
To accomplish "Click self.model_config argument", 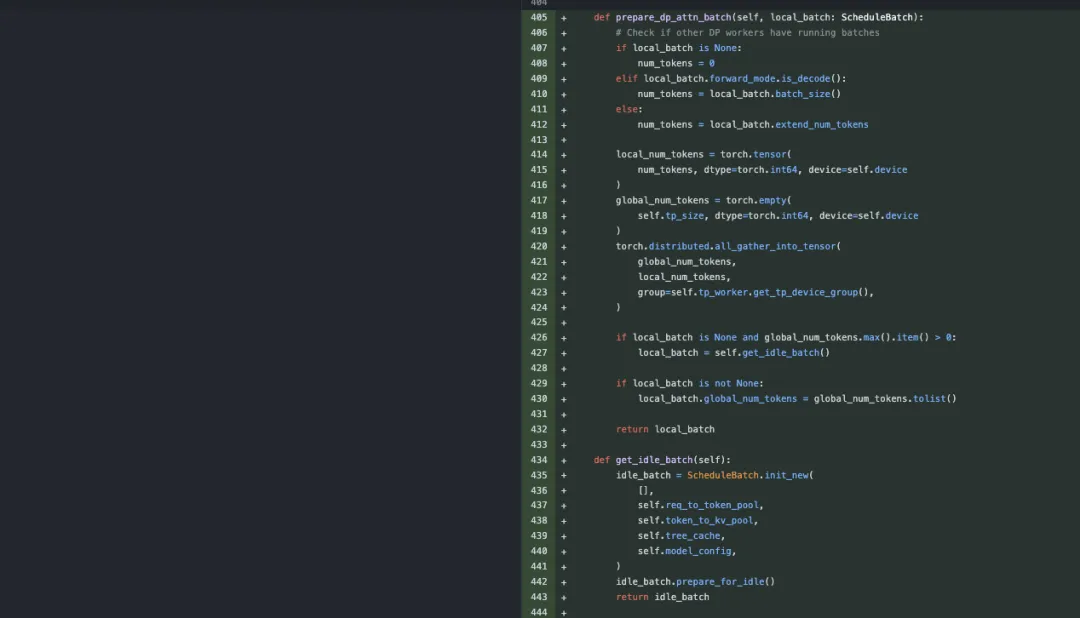I will [x=684, y=551].
